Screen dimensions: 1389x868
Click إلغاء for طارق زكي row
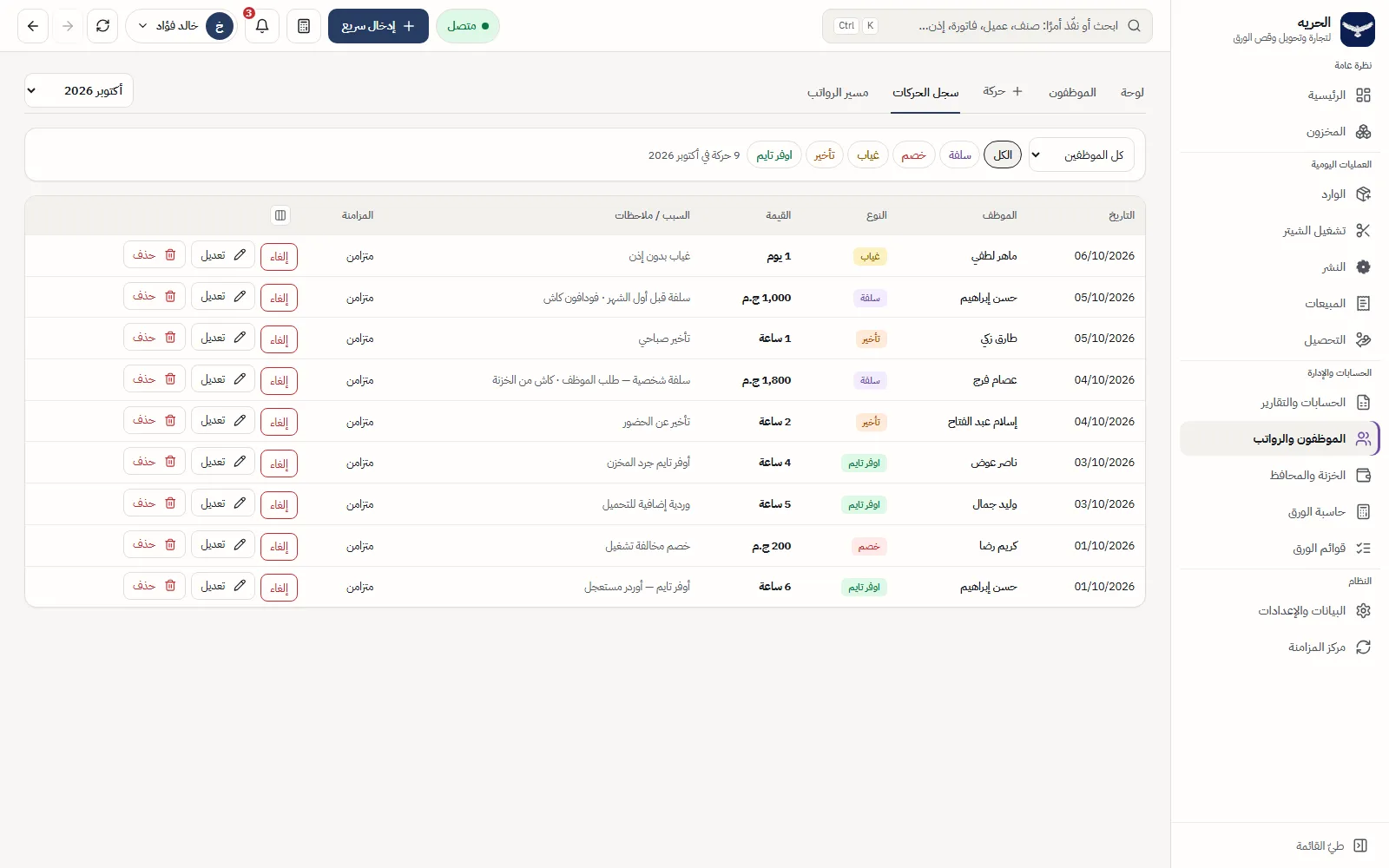[279, 339]
